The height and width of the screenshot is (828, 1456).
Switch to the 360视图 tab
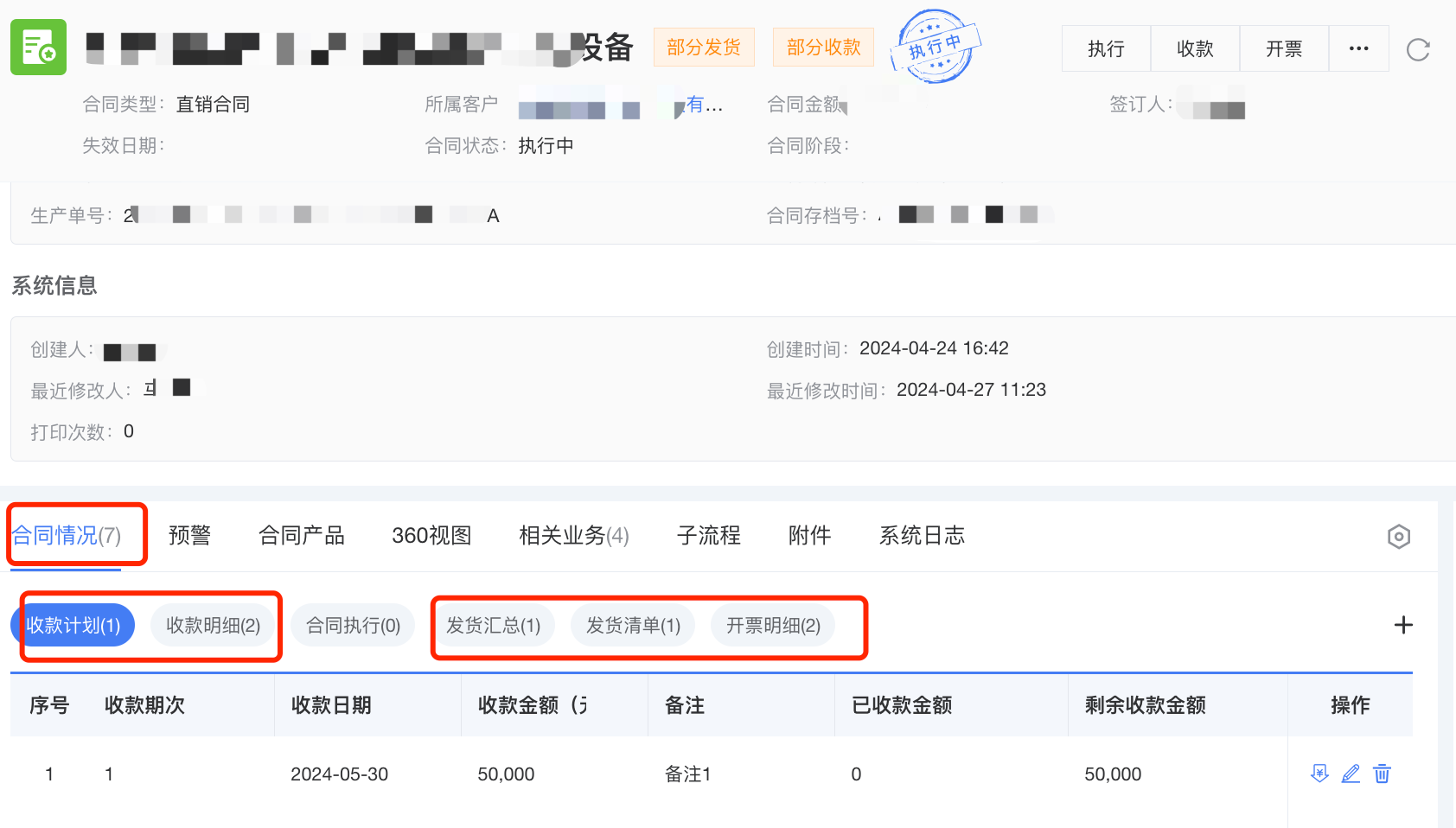pos(431,536)
